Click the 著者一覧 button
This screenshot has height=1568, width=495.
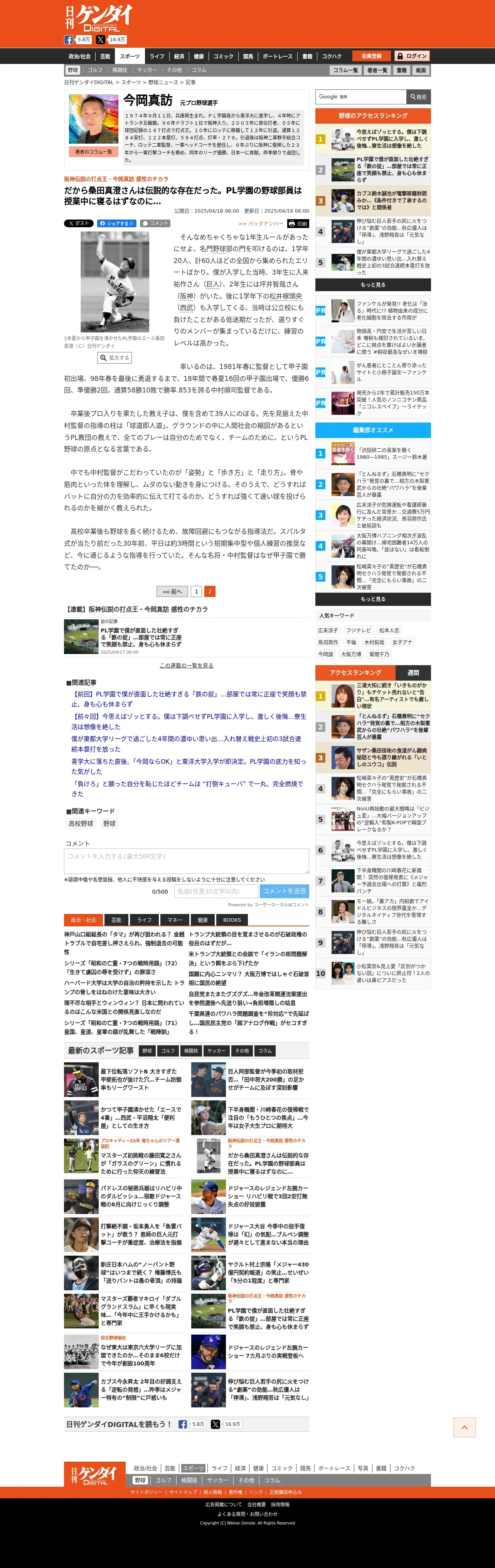click(377, 70)
